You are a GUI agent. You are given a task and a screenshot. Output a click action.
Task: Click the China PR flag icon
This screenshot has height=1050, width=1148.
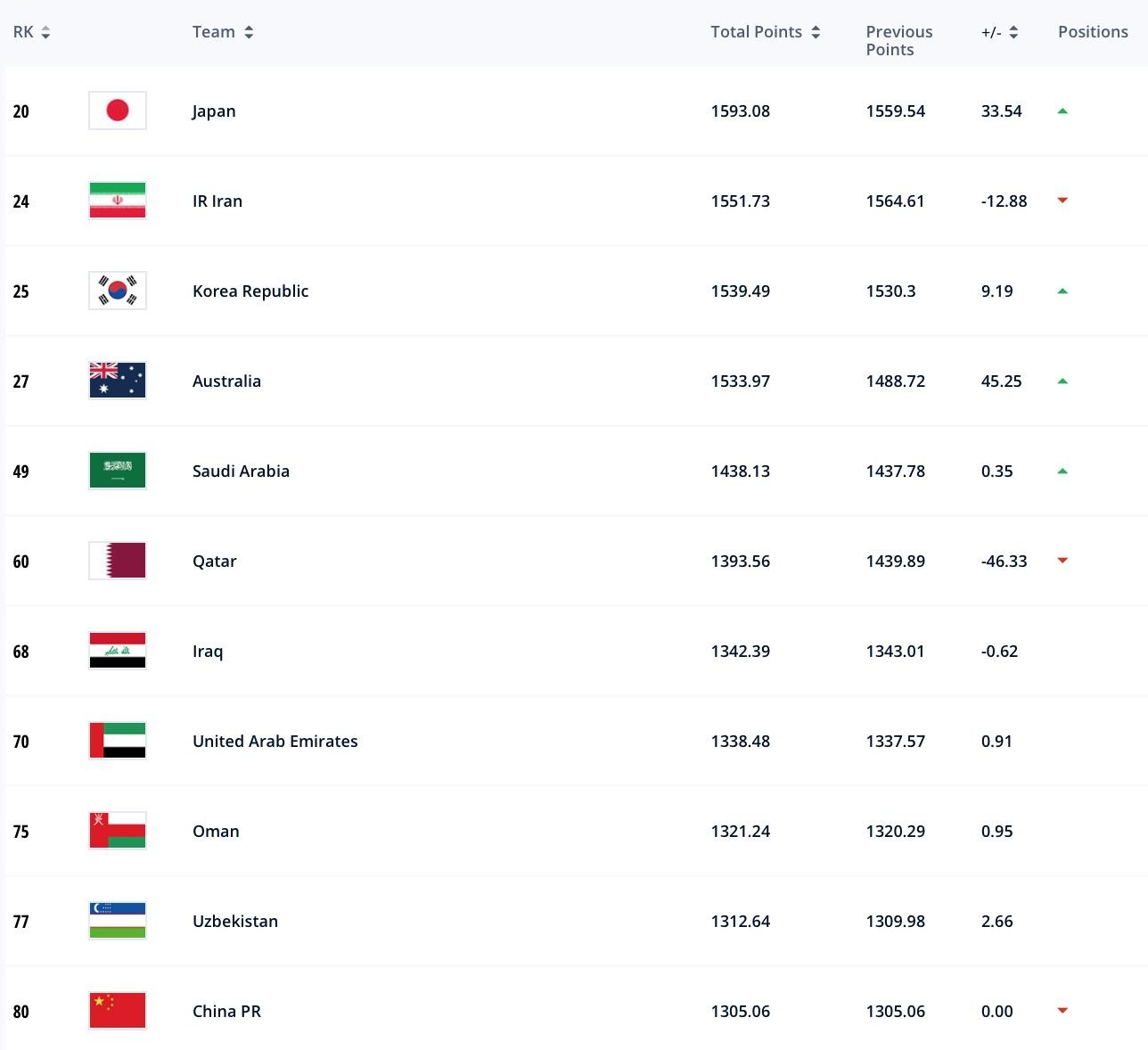point(118,1011)
